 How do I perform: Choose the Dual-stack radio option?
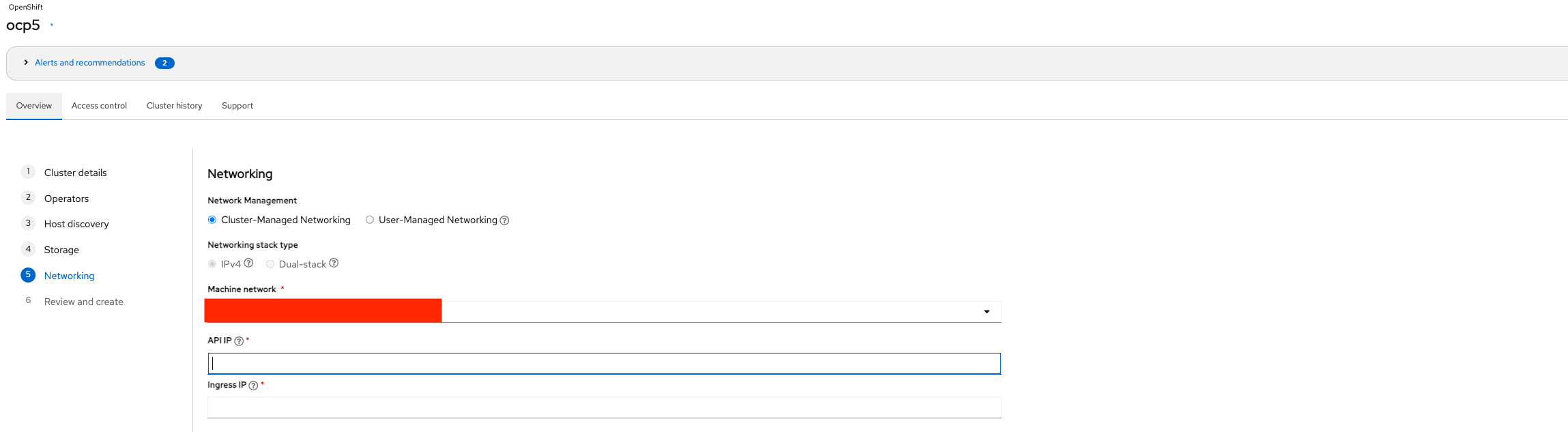(x=270, y=264)
